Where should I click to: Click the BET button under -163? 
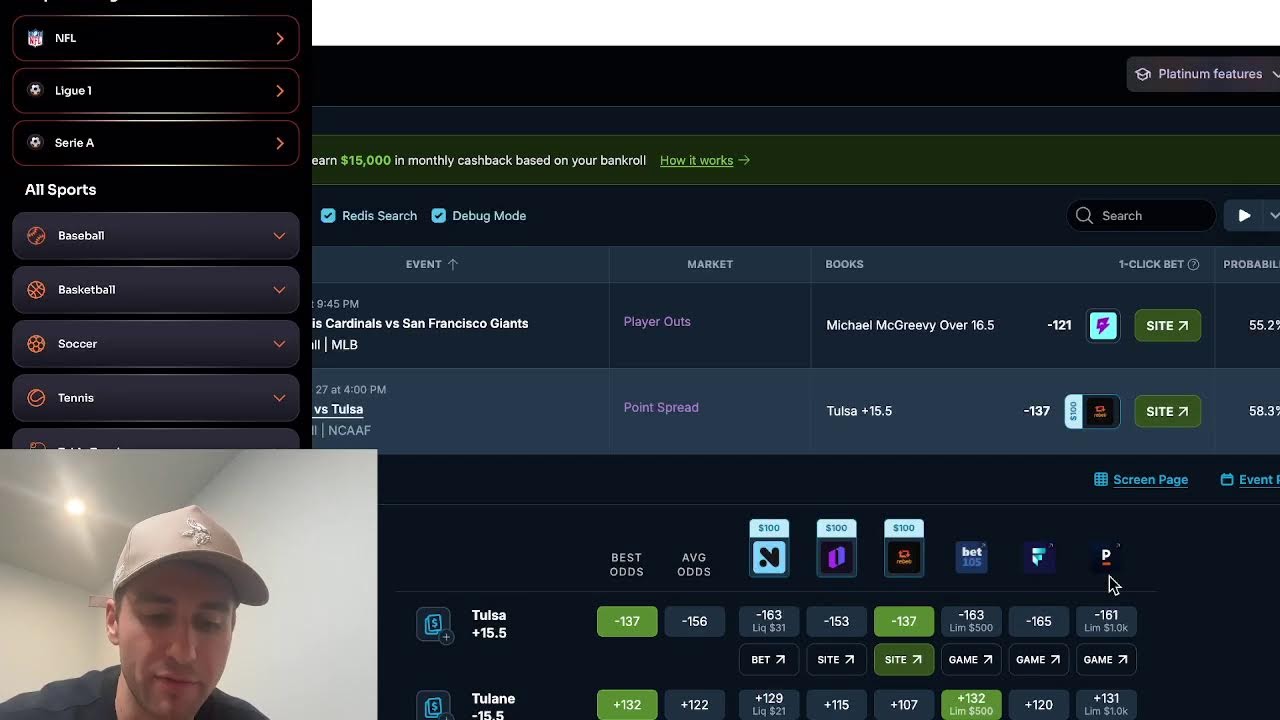(x=769, y=660)
